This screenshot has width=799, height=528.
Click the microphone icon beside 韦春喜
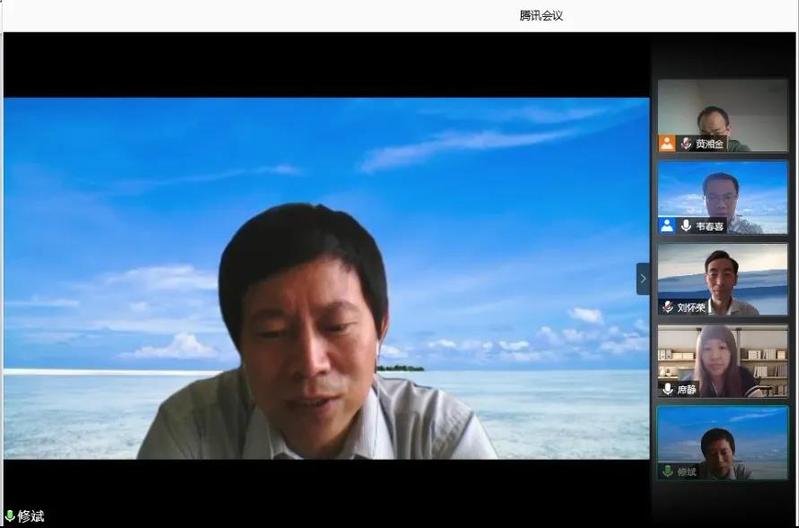(x=686, y=226)
